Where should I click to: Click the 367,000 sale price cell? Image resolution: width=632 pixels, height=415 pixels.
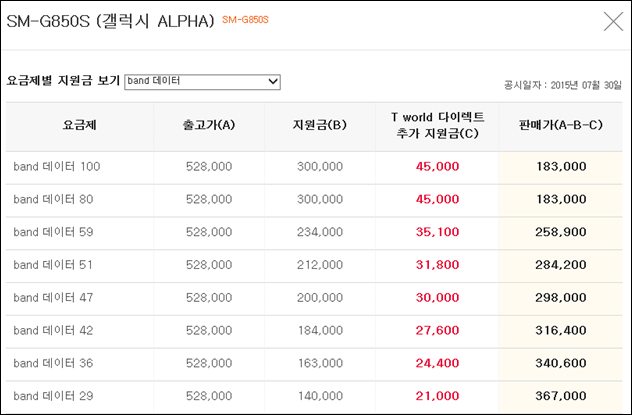(561, 396)
